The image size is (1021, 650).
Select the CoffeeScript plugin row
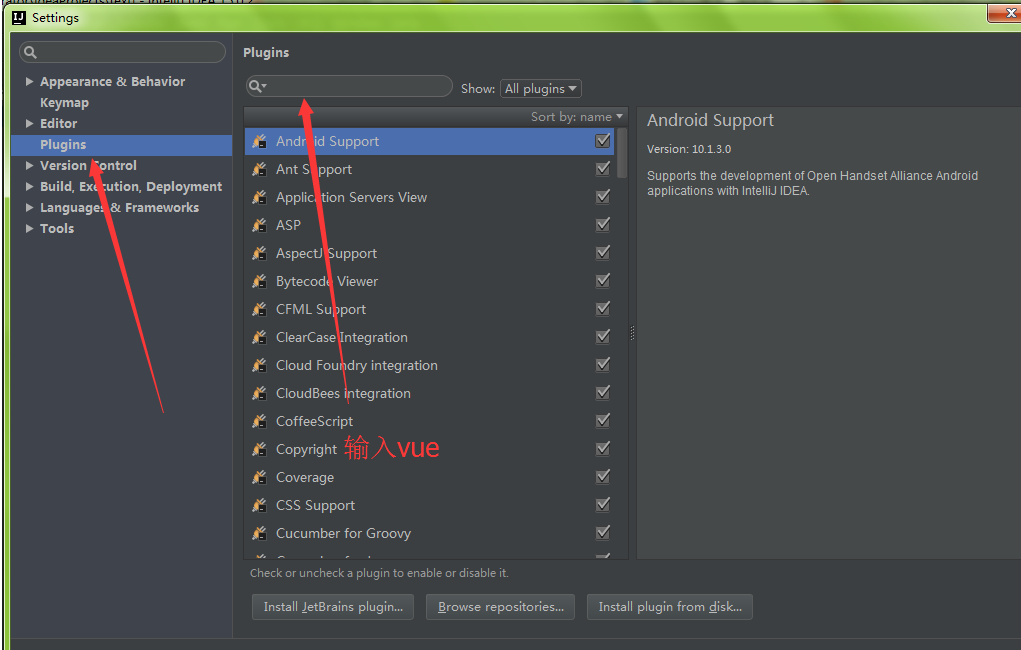coord(430,421)
